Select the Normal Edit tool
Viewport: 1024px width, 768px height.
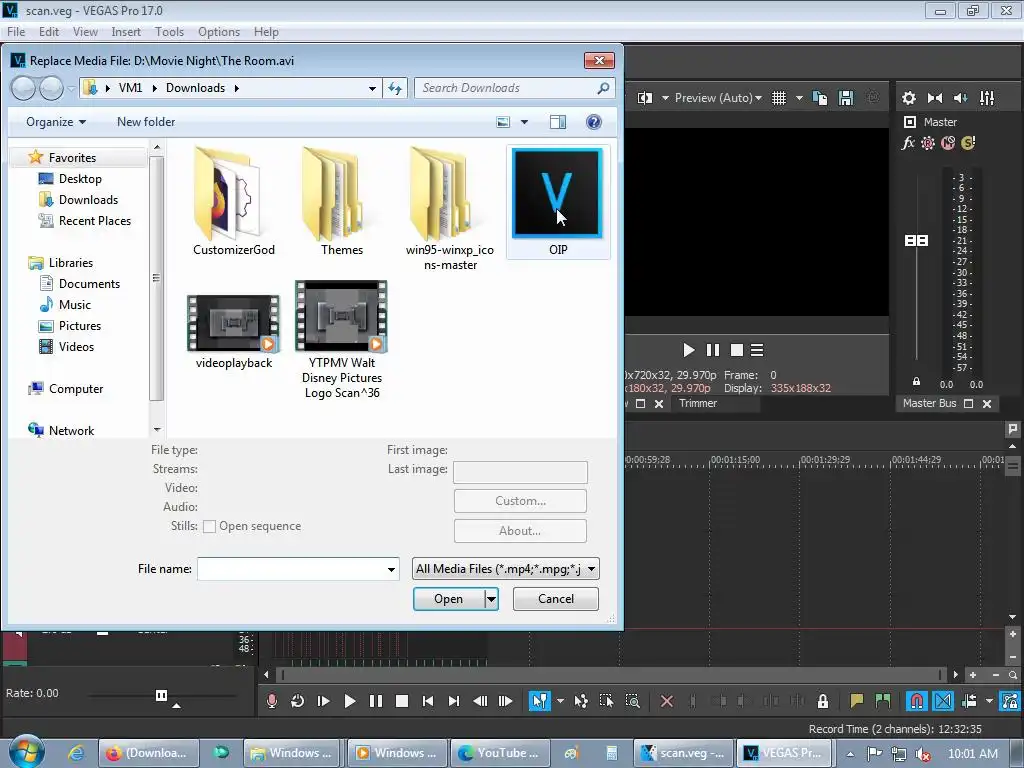539,701
